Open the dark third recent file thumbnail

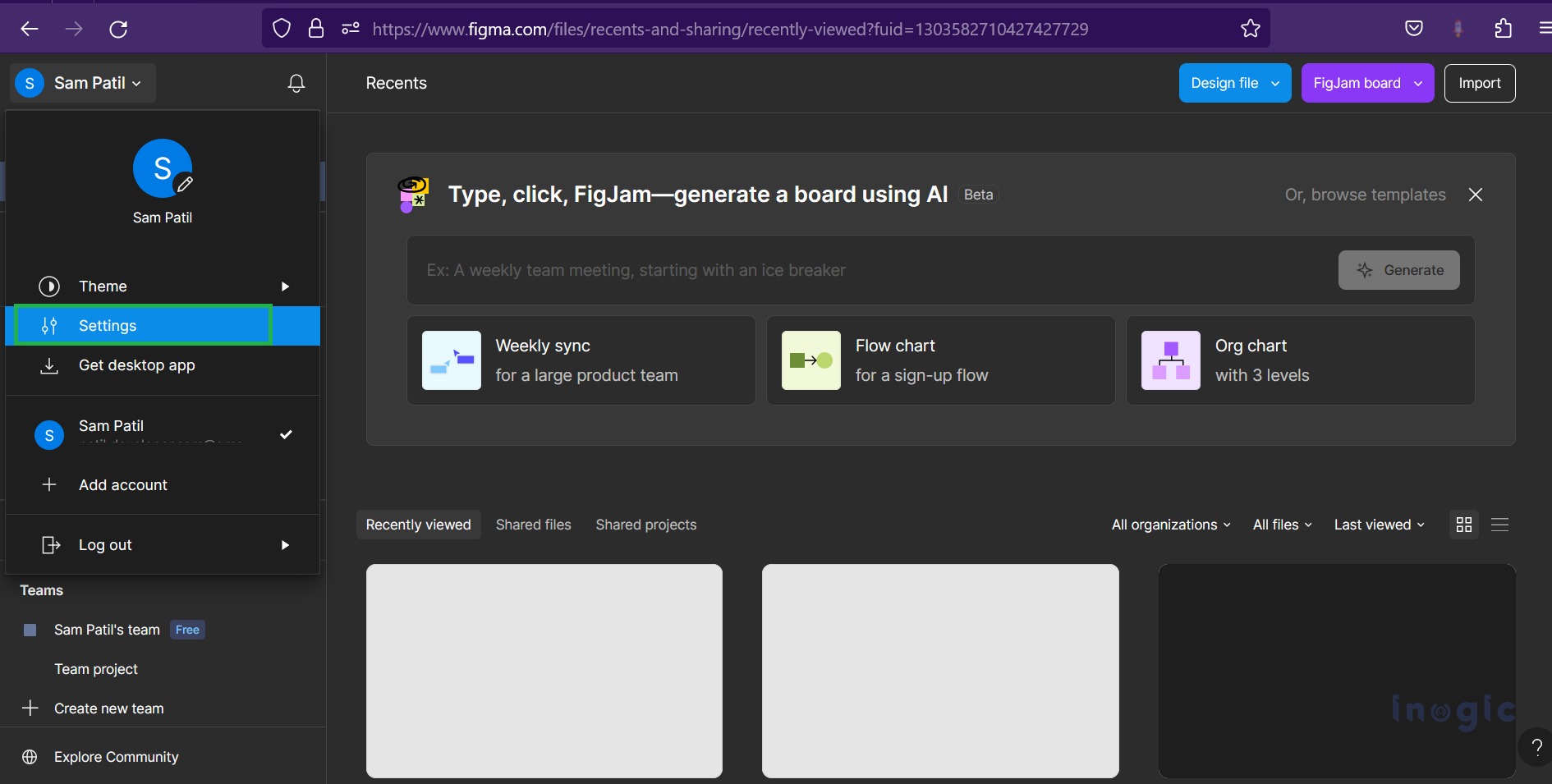[1337, 671]
